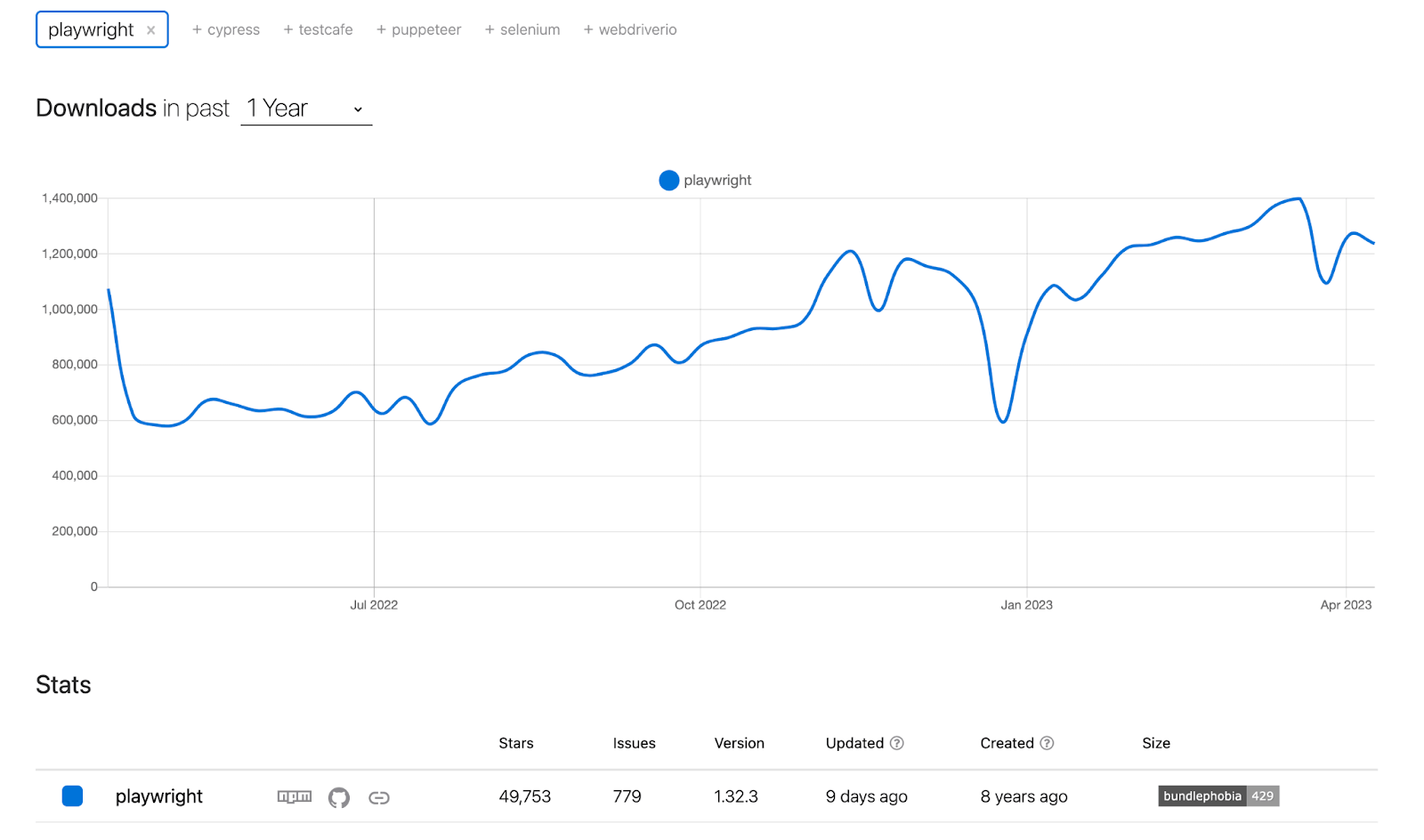Add selenium to the comparison
Viewport: 1424px width, 840px height.
pyautogui.click(x=522, y=29)
